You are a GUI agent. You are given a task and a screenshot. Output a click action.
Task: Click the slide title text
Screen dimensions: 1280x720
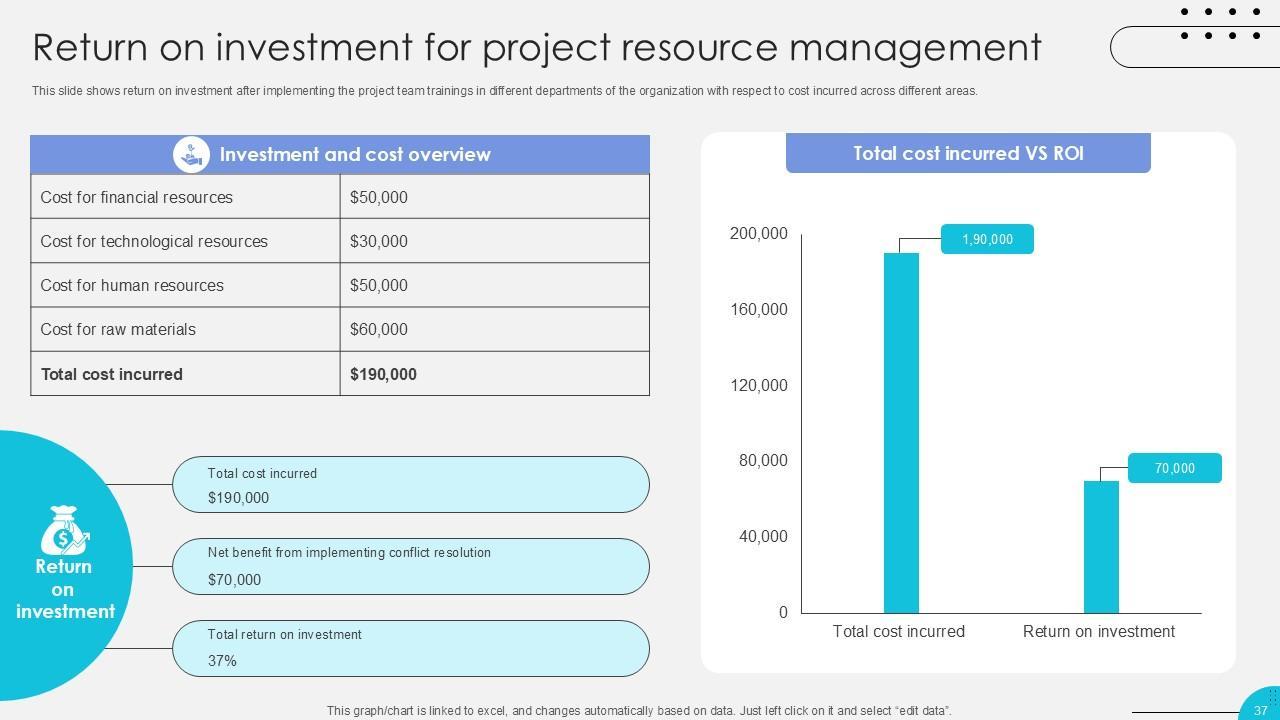[x=537, y=47]
